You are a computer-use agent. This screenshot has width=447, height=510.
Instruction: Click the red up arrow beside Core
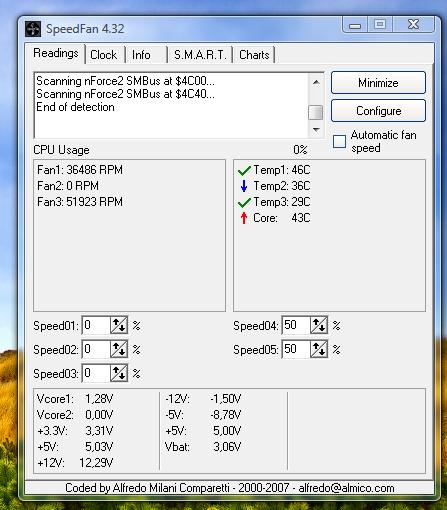(244, 218)
